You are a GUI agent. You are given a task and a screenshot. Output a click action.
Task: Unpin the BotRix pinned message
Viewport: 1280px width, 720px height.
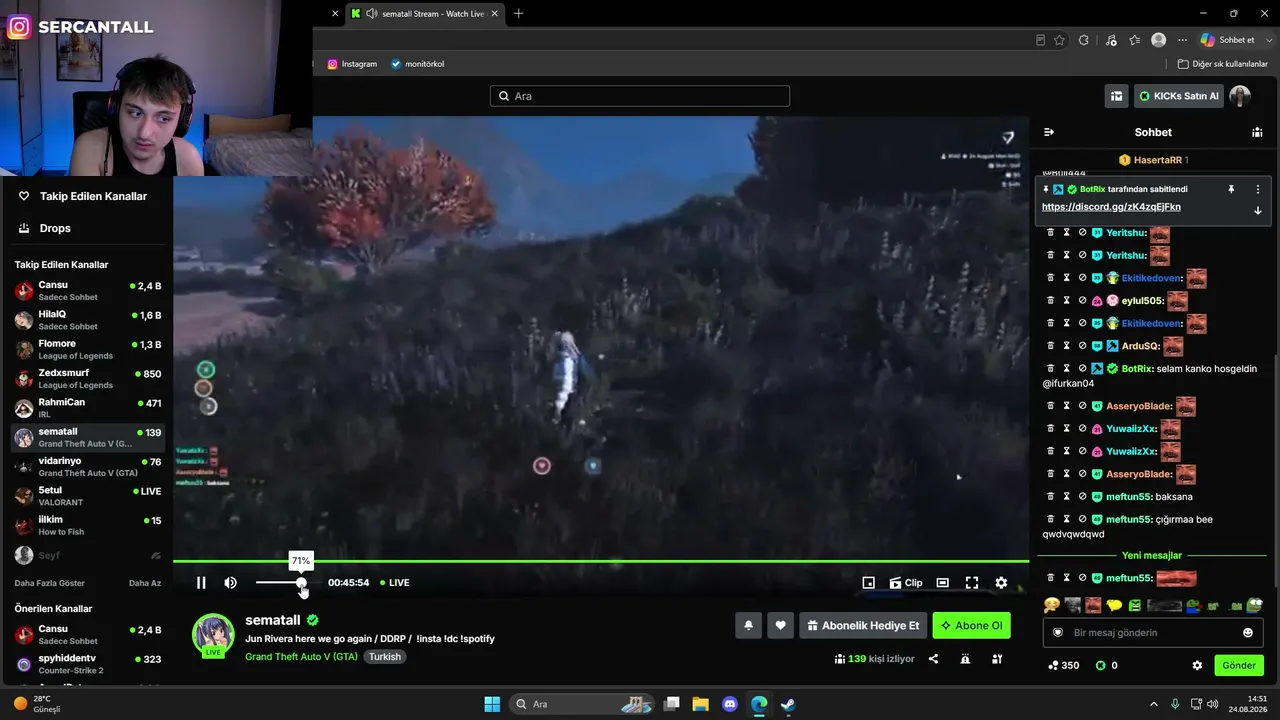(x=1231, y=189)
